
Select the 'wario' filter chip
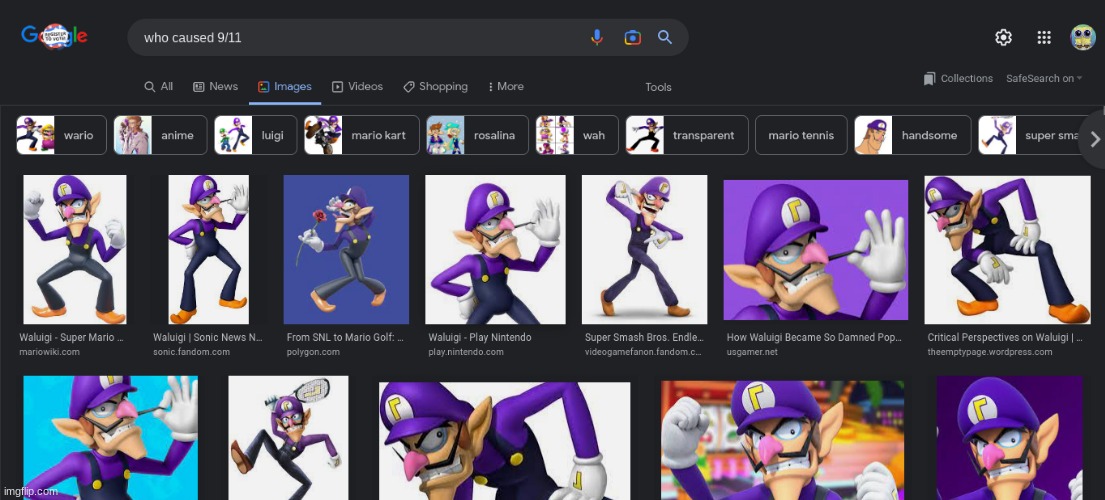tap(61, 135)
